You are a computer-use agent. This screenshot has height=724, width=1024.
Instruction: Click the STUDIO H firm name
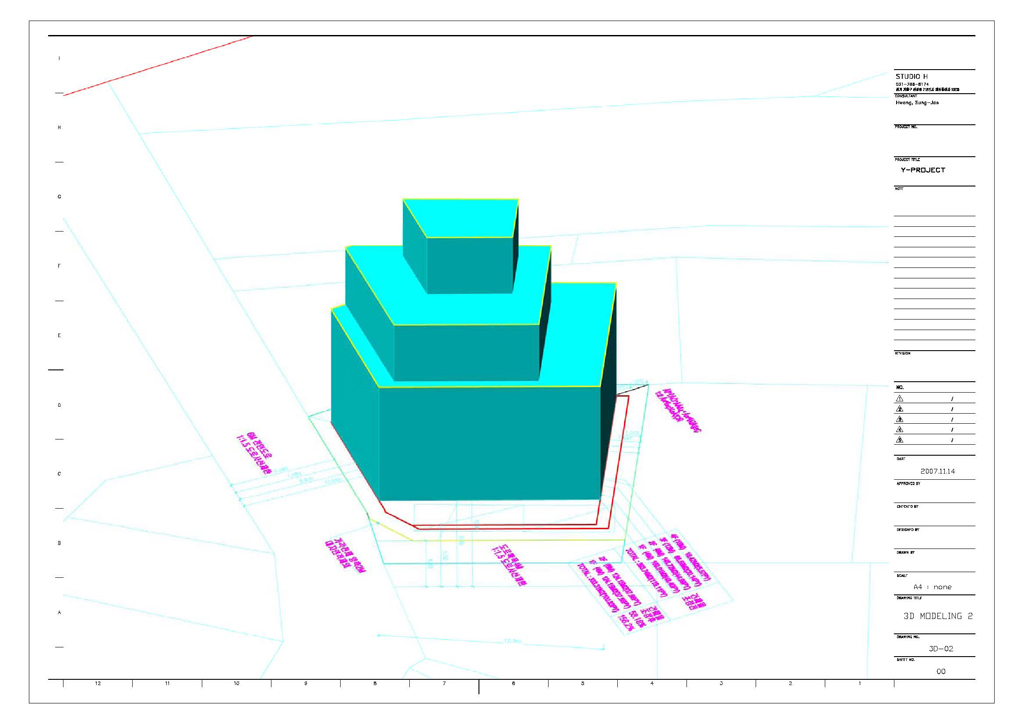913,75
